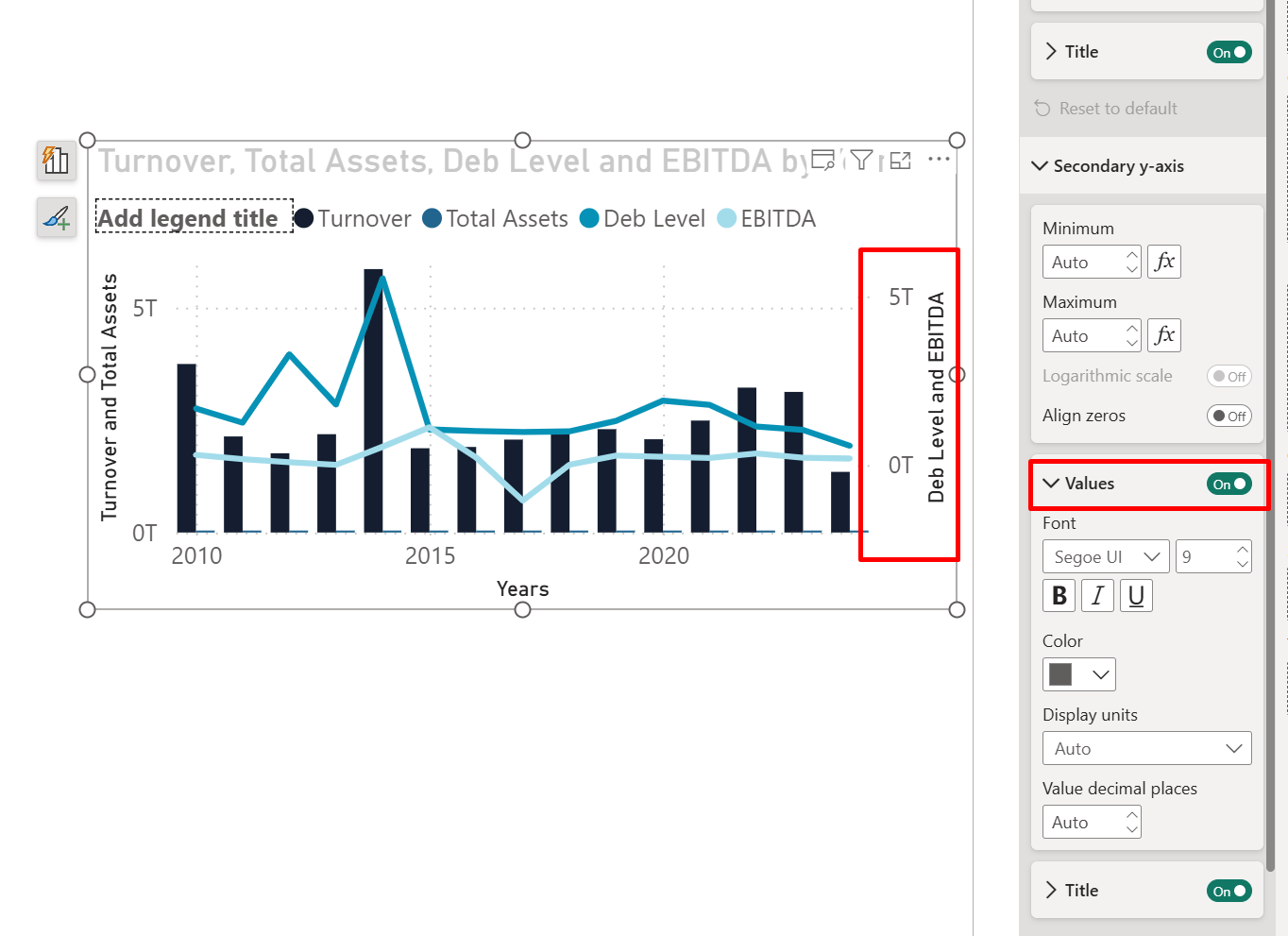Click the focus mode icon on chart
1288x936 pixels.
[x=901, y=161]
